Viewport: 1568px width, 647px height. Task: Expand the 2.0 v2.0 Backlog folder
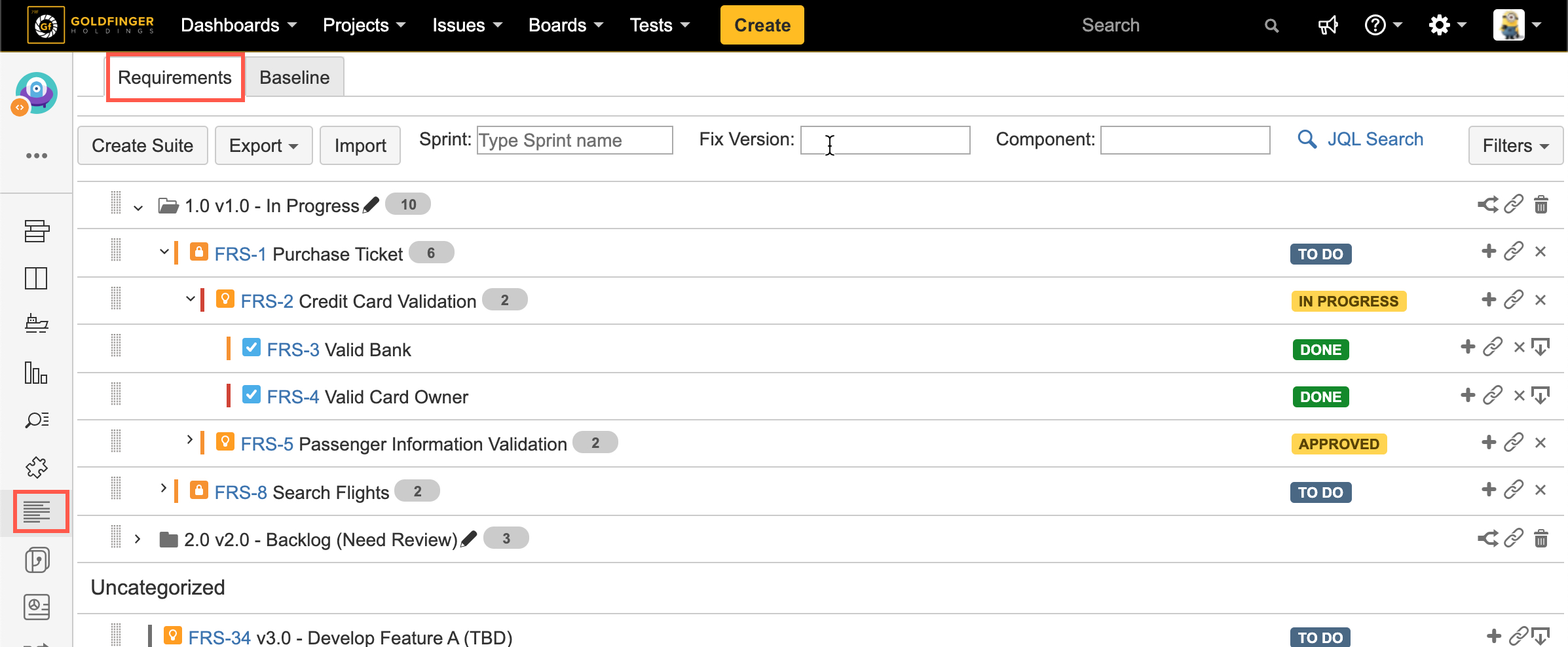coord(138,539)
